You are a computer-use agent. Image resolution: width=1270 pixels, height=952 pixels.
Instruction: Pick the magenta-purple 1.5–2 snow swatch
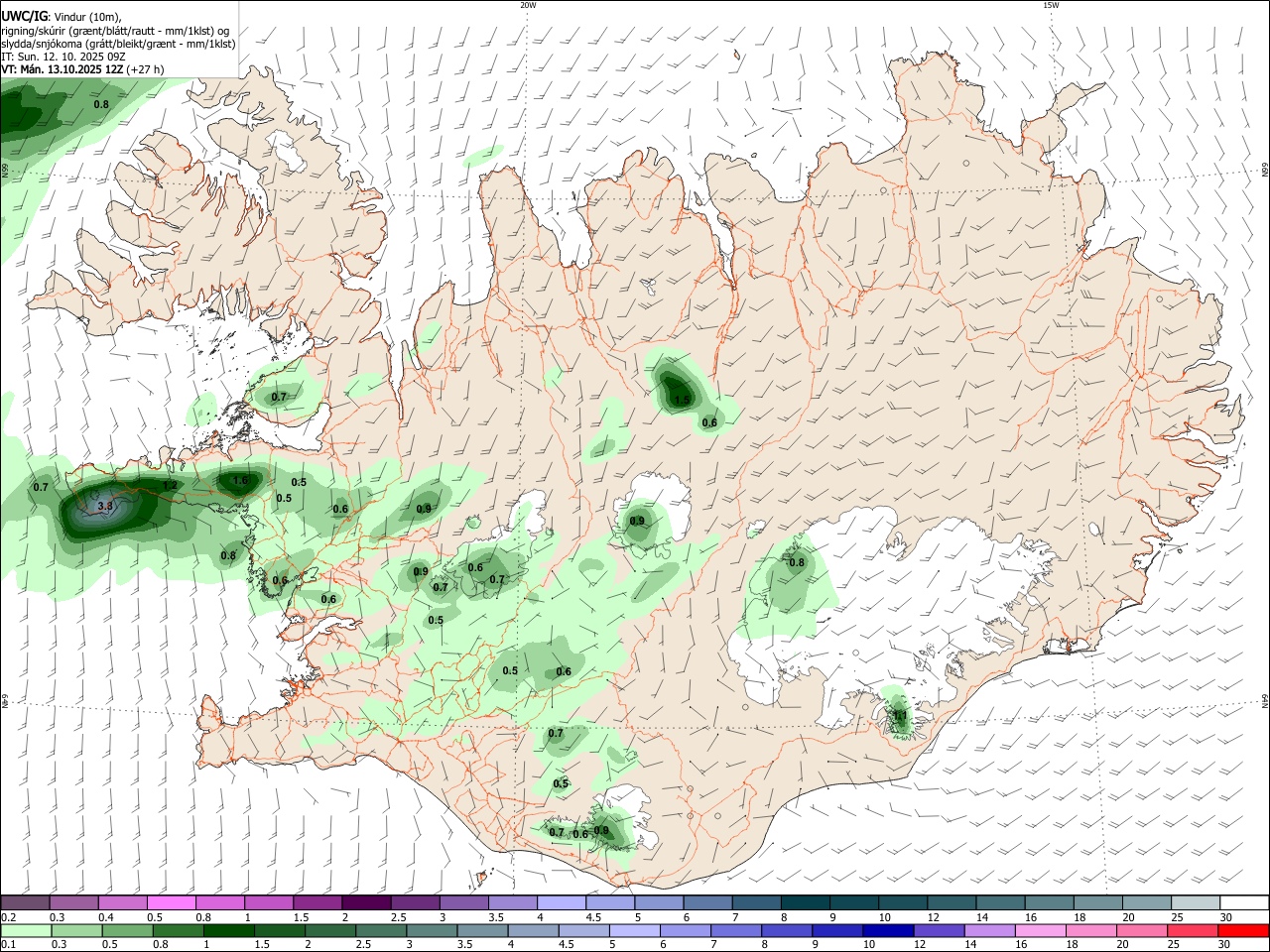(317, 903)
